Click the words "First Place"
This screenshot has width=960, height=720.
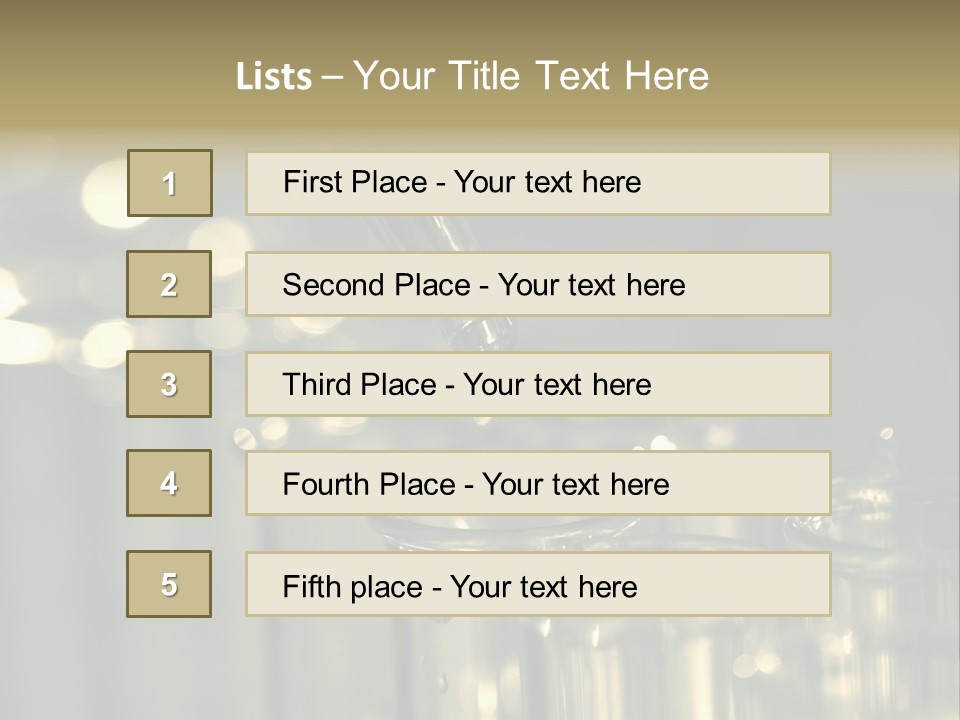click(354, 182)
